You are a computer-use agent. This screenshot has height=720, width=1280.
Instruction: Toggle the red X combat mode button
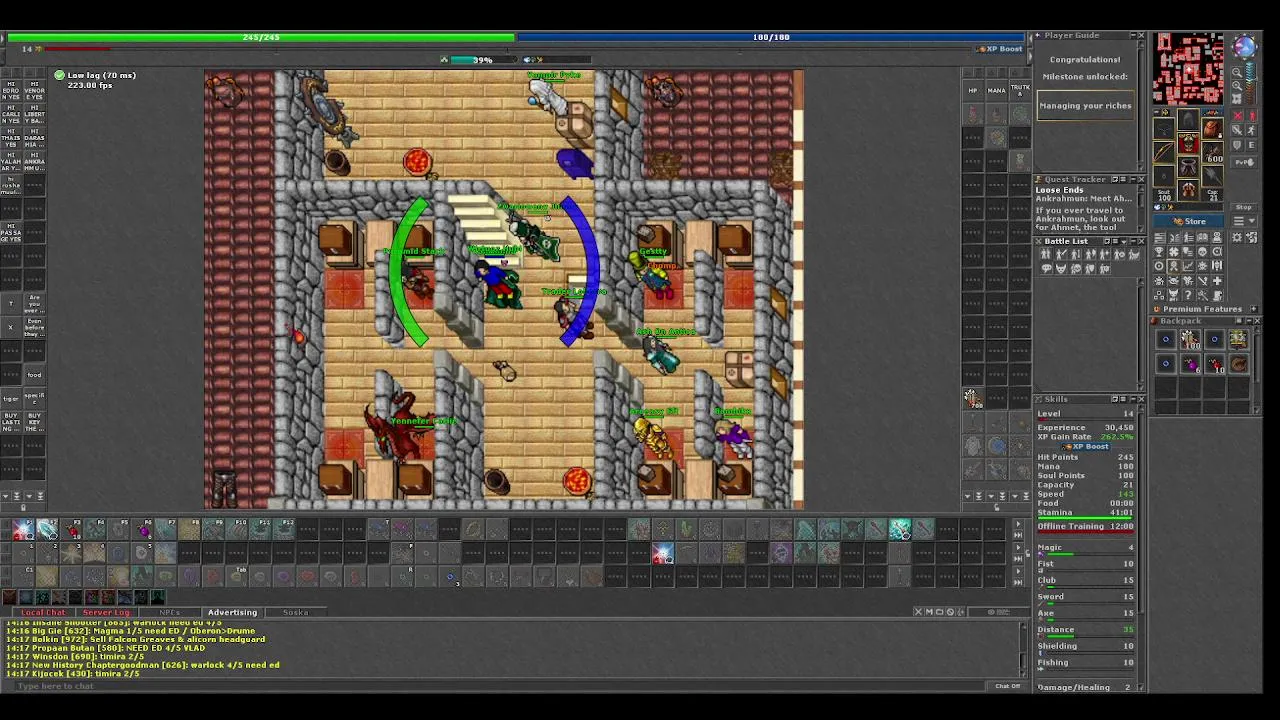(x=1238, y=116)
